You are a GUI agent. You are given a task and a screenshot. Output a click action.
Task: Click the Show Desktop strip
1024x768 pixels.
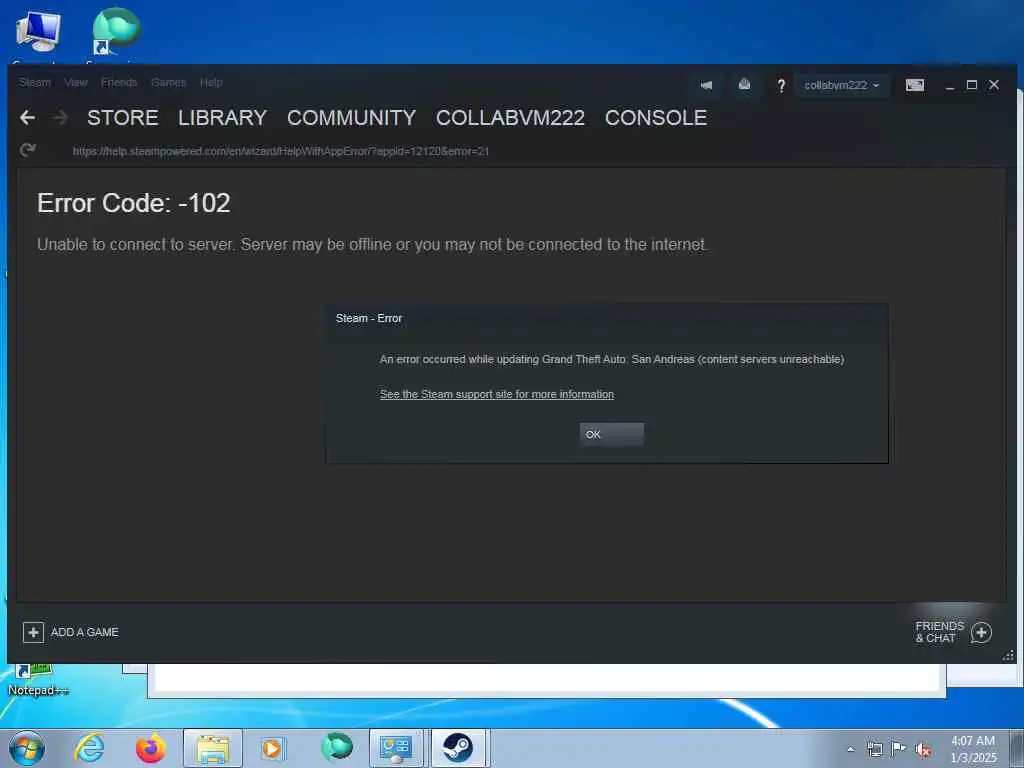coord(1017,748)
